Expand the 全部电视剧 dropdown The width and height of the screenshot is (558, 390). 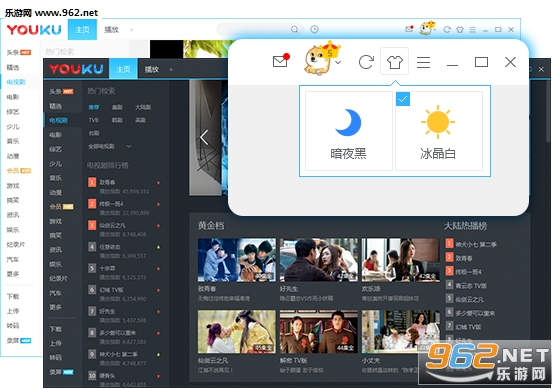pyautogui.click(x=110, y=146)
